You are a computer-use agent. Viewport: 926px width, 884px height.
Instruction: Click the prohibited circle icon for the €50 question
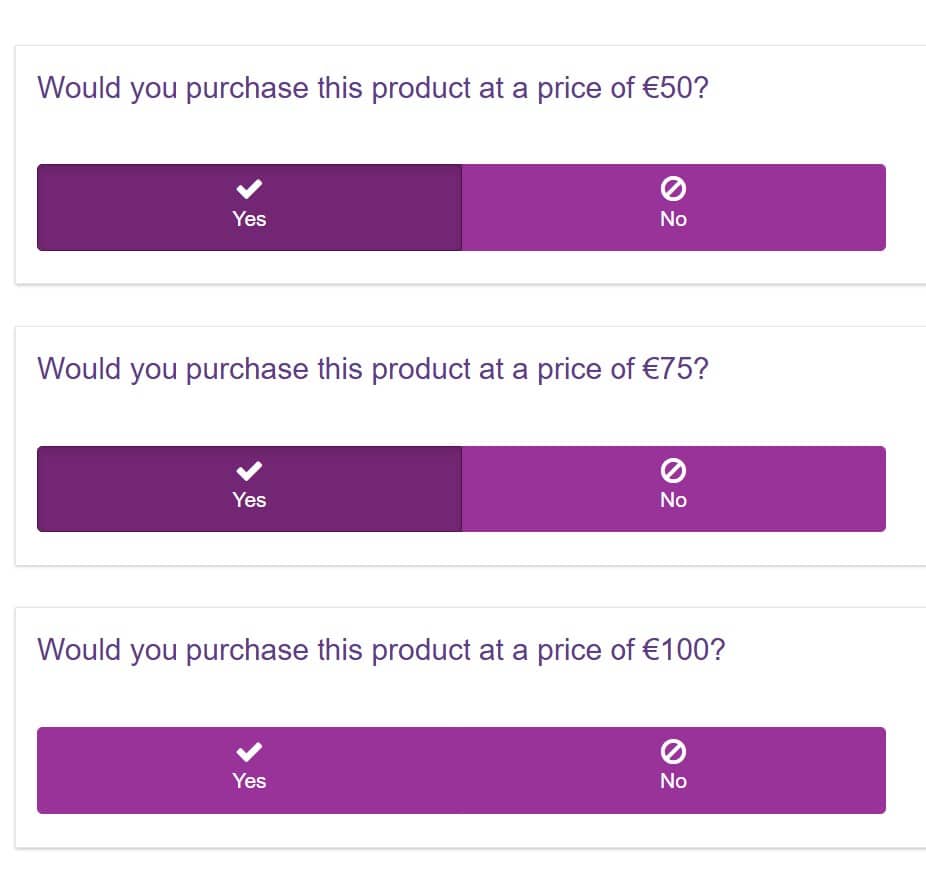click(673, 188)
